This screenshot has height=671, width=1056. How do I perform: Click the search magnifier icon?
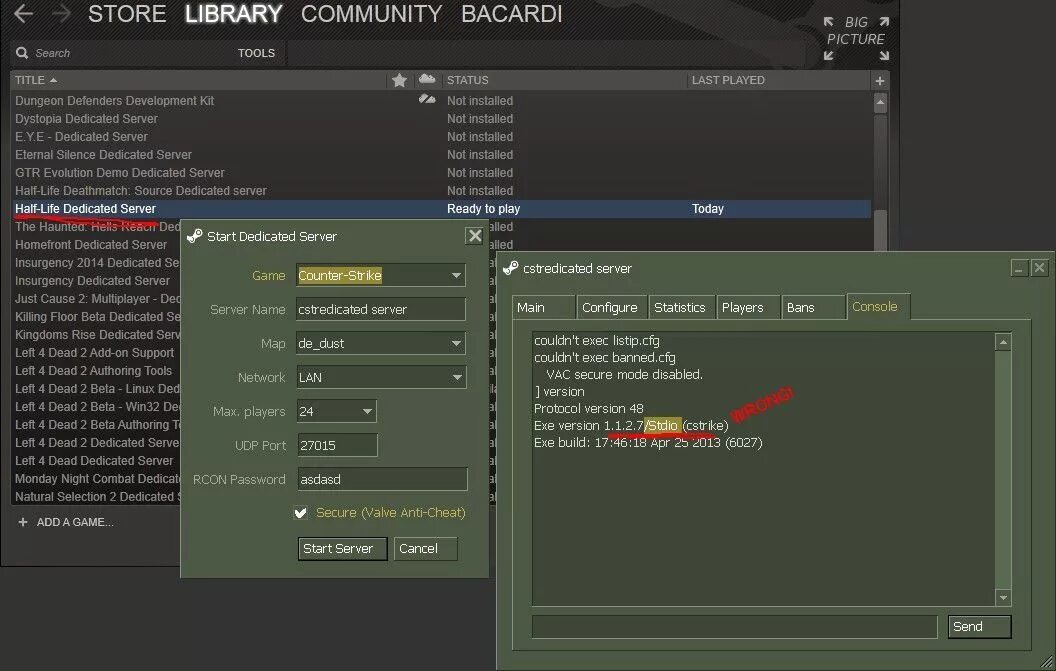click(22, 53)
